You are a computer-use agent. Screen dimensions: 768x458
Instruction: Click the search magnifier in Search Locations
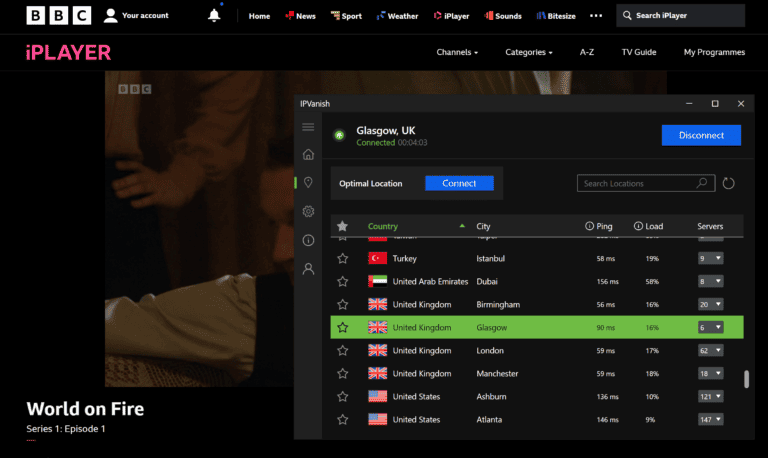click(x=702, y=183)
